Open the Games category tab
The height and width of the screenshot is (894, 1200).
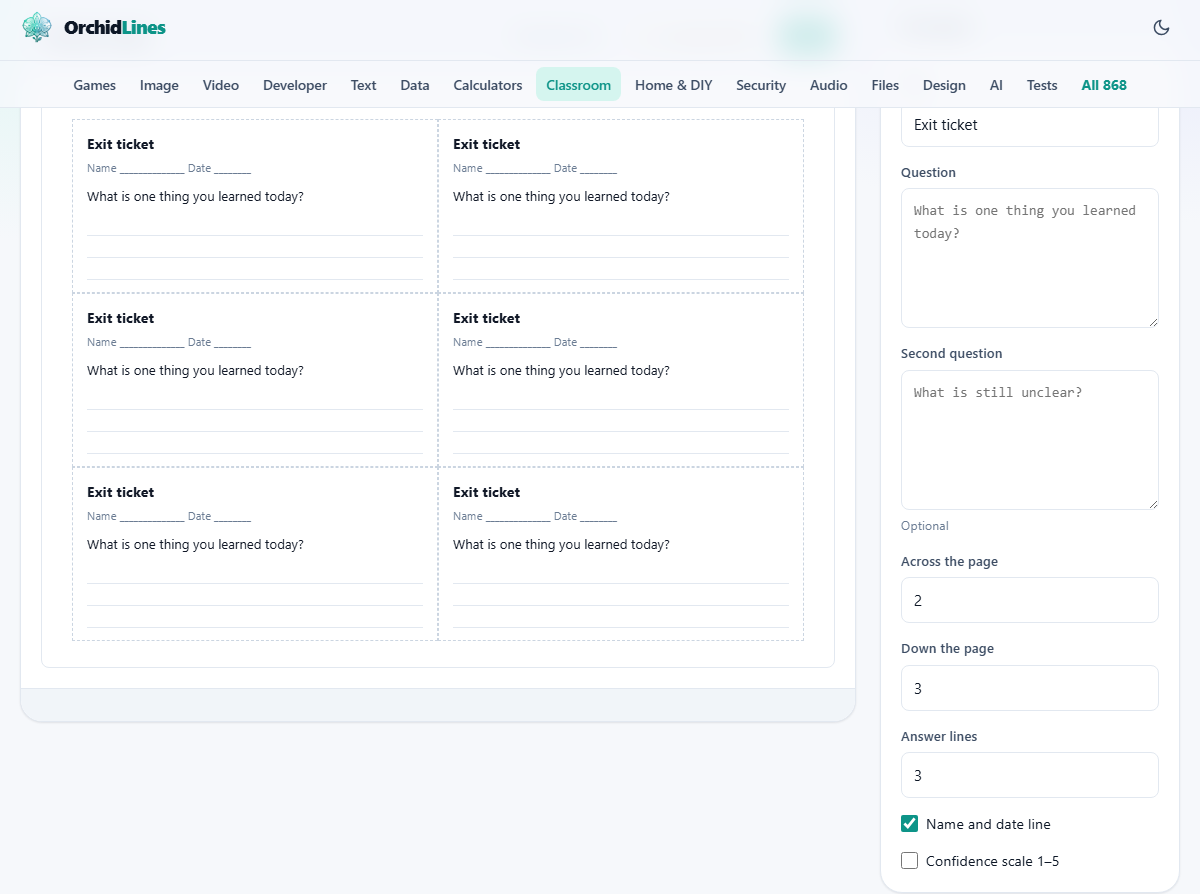click(x=95, y=85)
